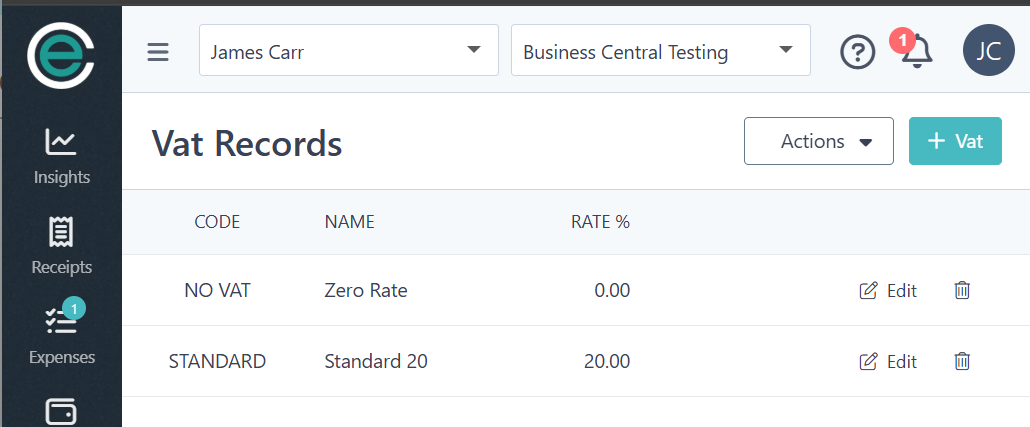Go to Insights in sidebar

point(61,157)
